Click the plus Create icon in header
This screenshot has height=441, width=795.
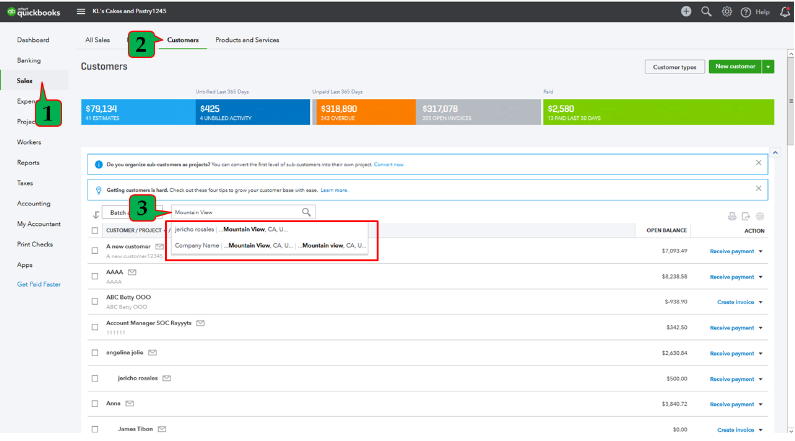point(685,11)
